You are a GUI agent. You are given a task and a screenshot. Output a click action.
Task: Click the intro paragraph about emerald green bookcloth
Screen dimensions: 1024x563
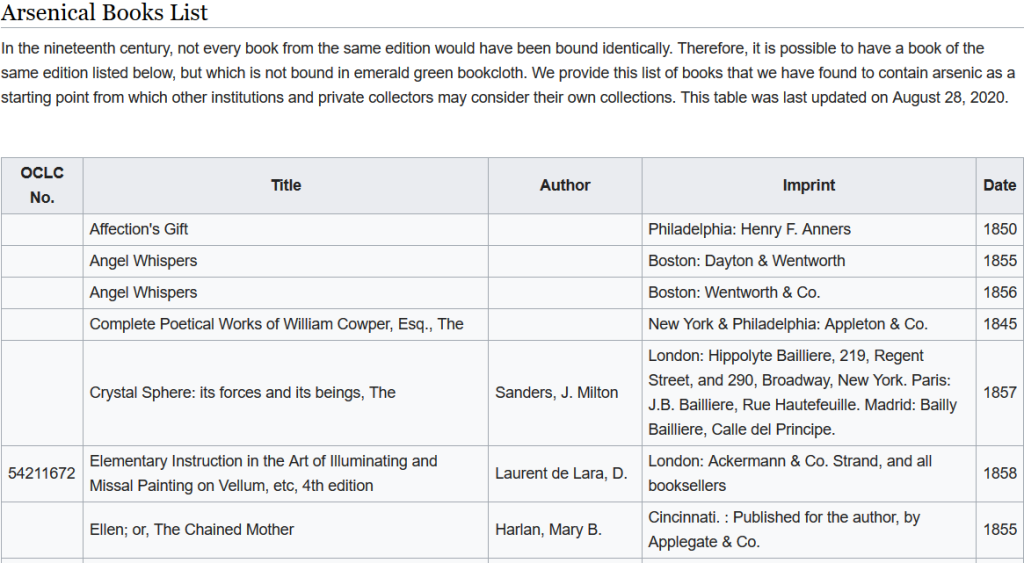(x=508, y=73)
